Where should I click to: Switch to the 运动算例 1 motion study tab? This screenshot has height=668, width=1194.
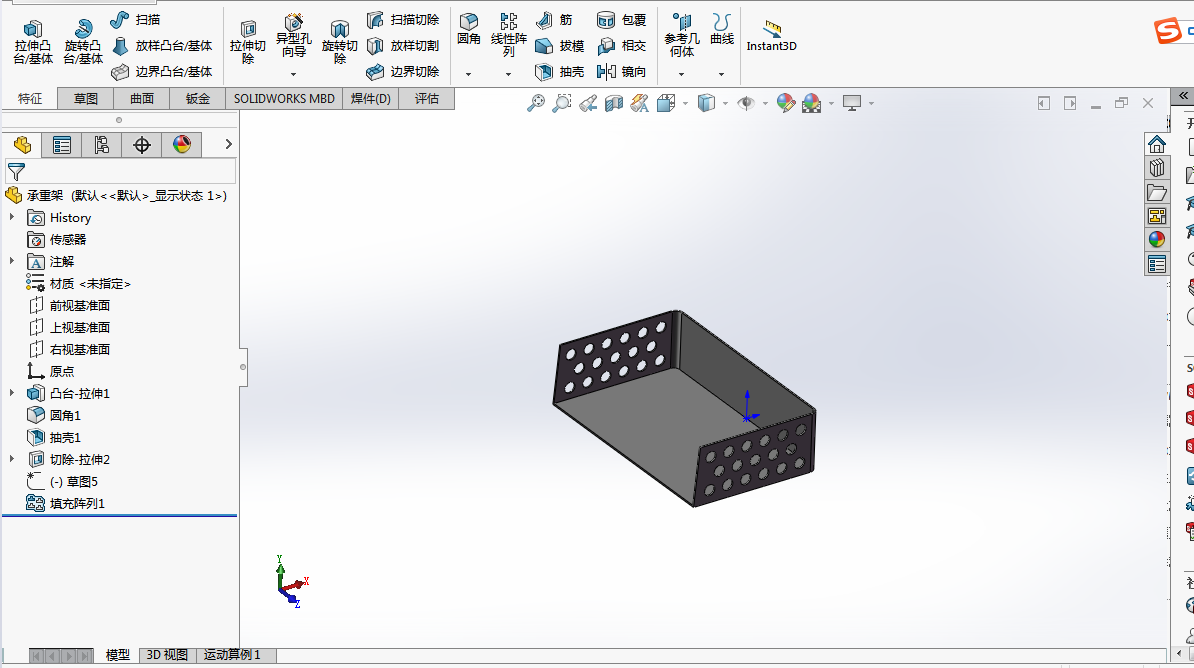(232, 655)
